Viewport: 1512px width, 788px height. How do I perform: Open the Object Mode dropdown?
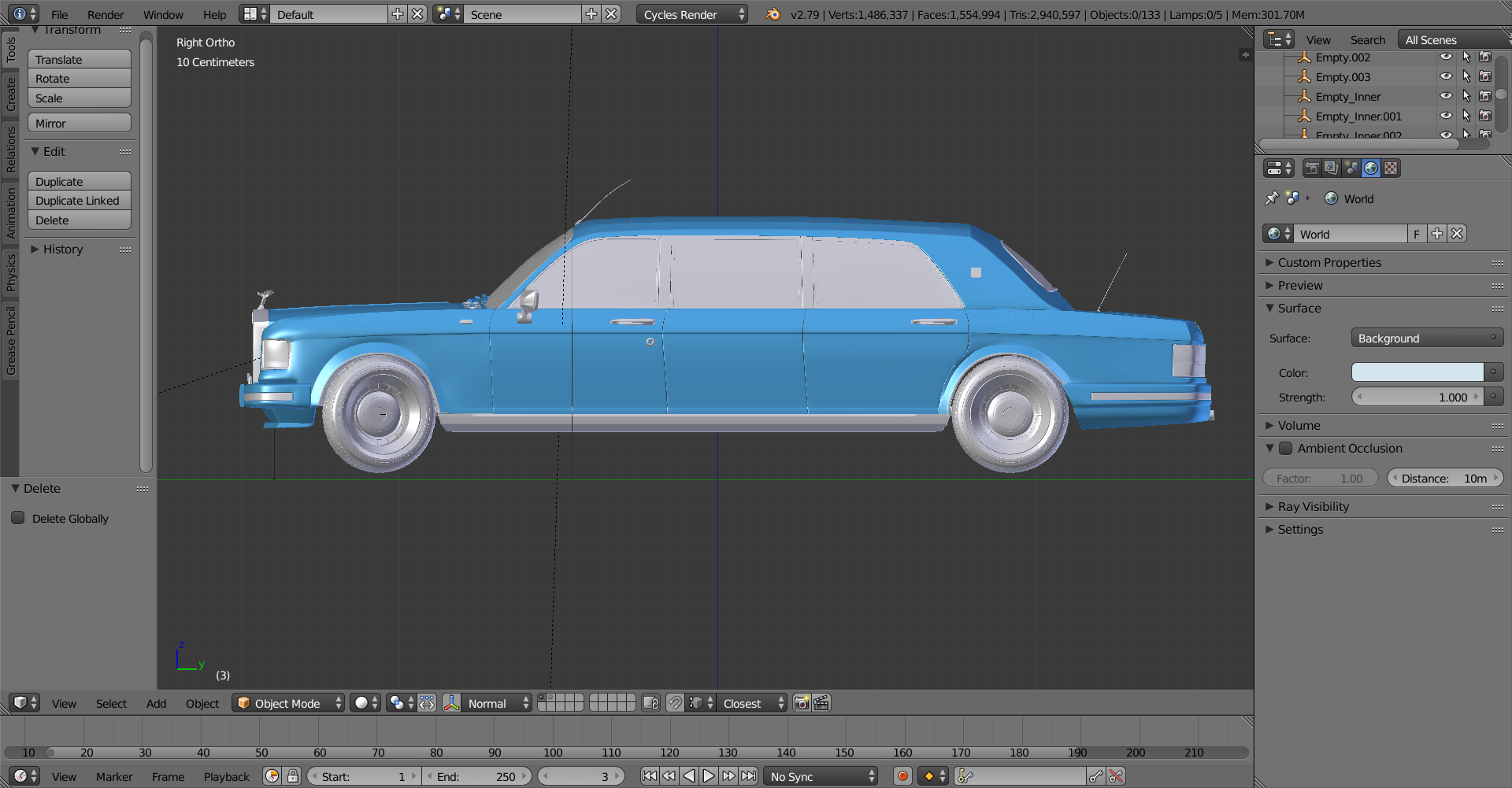click(x=288, y=703)
